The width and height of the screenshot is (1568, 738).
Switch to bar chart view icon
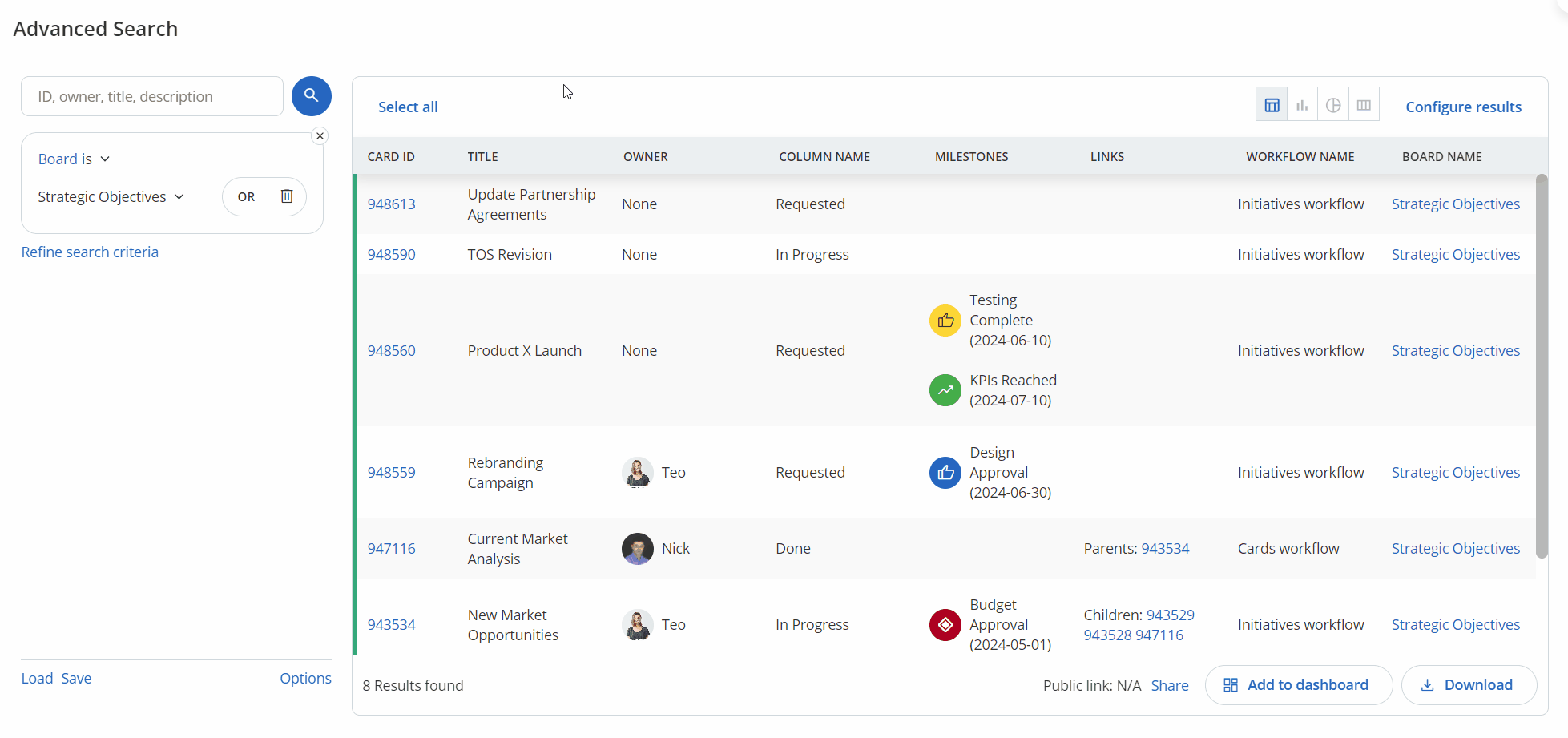point(1302,105)
